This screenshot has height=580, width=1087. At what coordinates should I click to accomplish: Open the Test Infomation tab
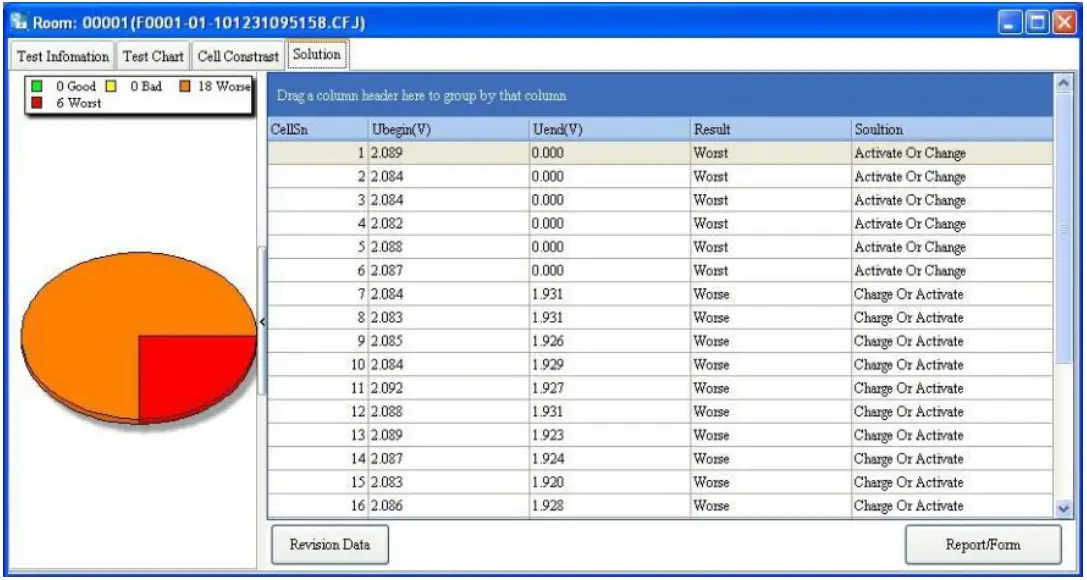[62, 56]
